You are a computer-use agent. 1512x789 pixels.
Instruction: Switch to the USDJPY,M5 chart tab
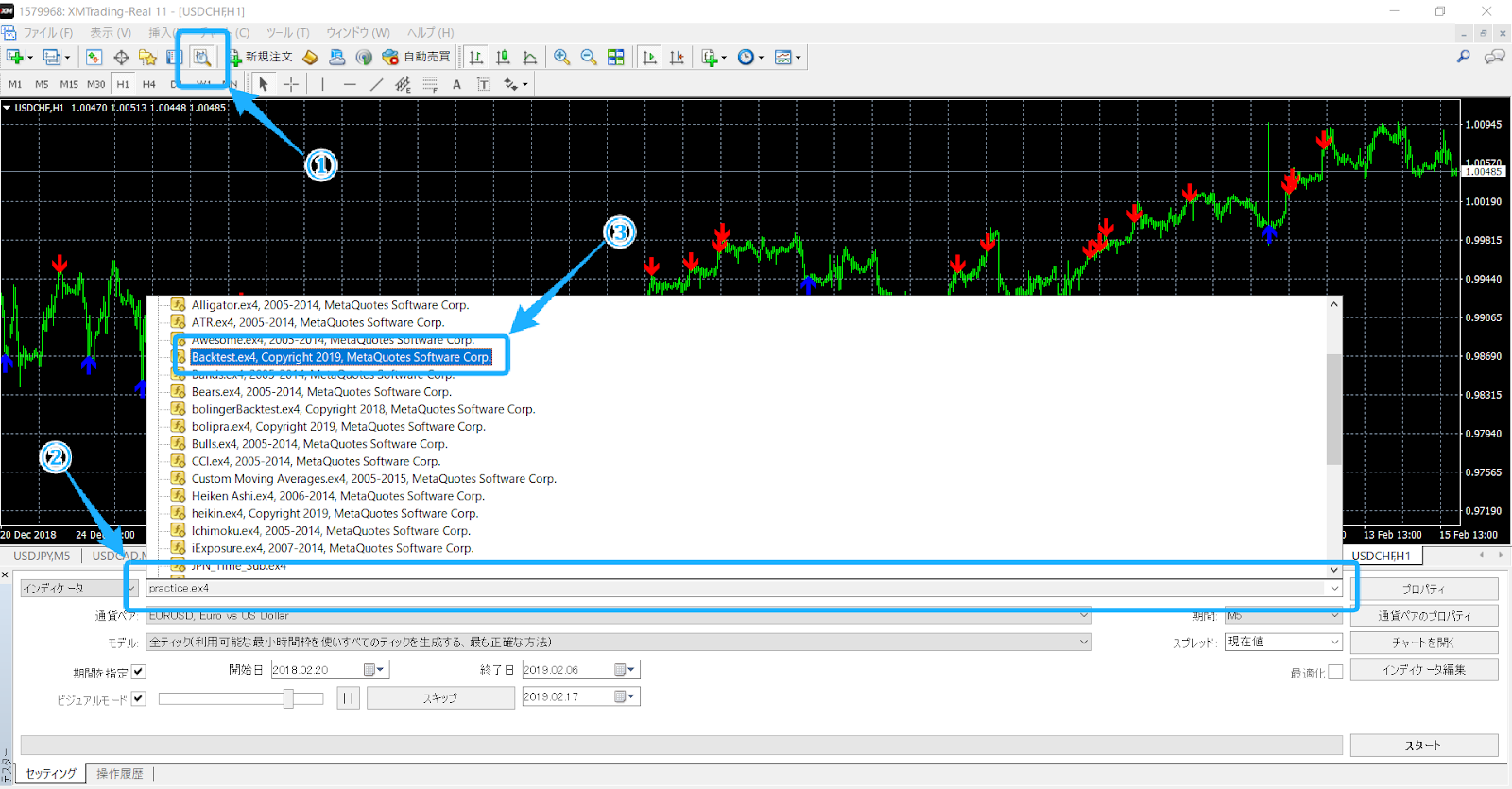point(42,556)
